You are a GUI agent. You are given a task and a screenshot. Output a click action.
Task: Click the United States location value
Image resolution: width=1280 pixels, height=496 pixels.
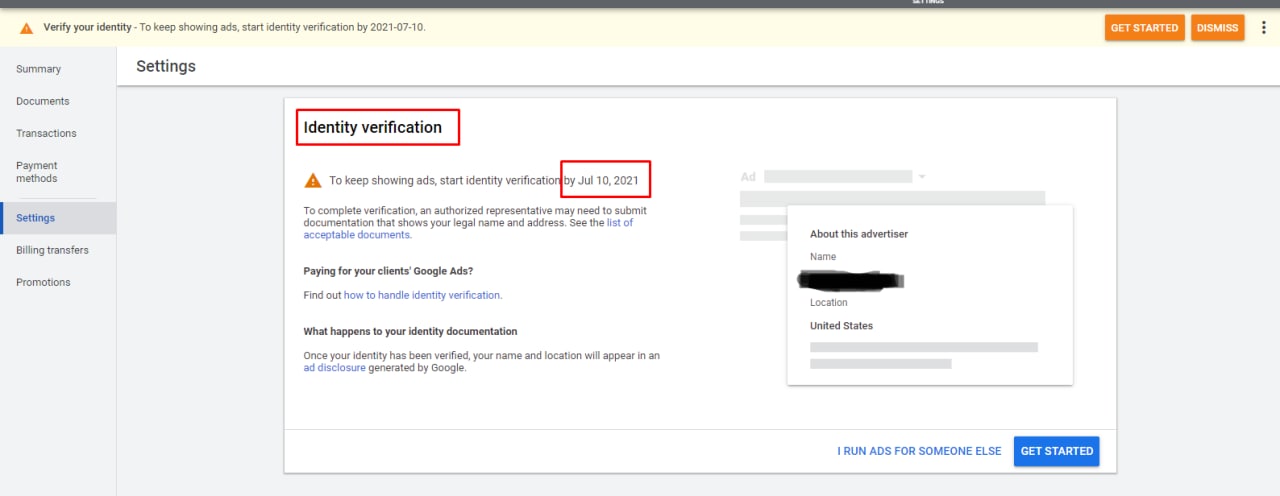[x=841, y=326]
